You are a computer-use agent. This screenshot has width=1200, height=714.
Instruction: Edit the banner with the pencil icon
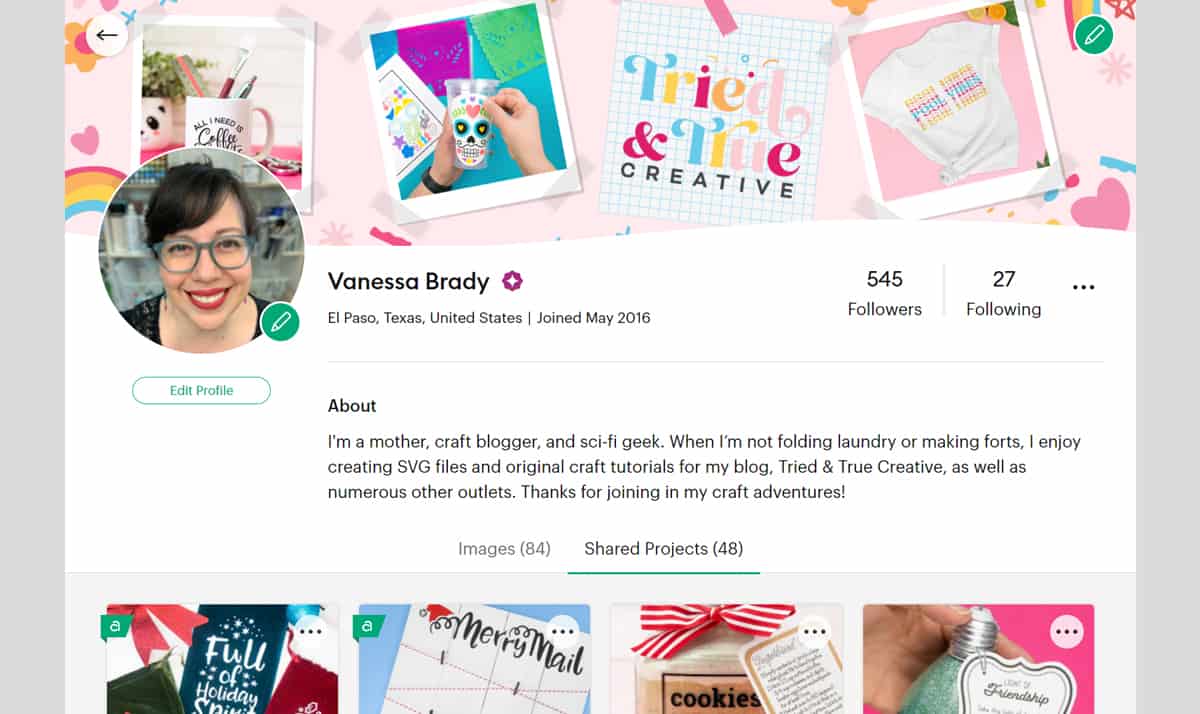click(1094, 35)
